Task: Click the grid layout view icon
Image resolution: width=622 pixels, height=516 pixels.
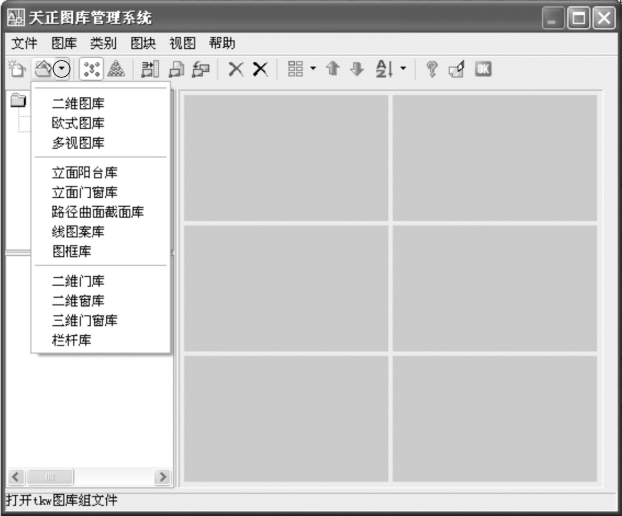Action: pos(296,69)
